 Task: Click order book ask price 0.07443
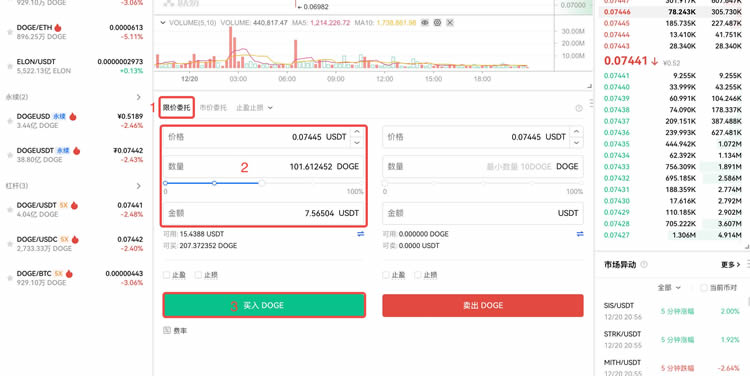point(617,46)
